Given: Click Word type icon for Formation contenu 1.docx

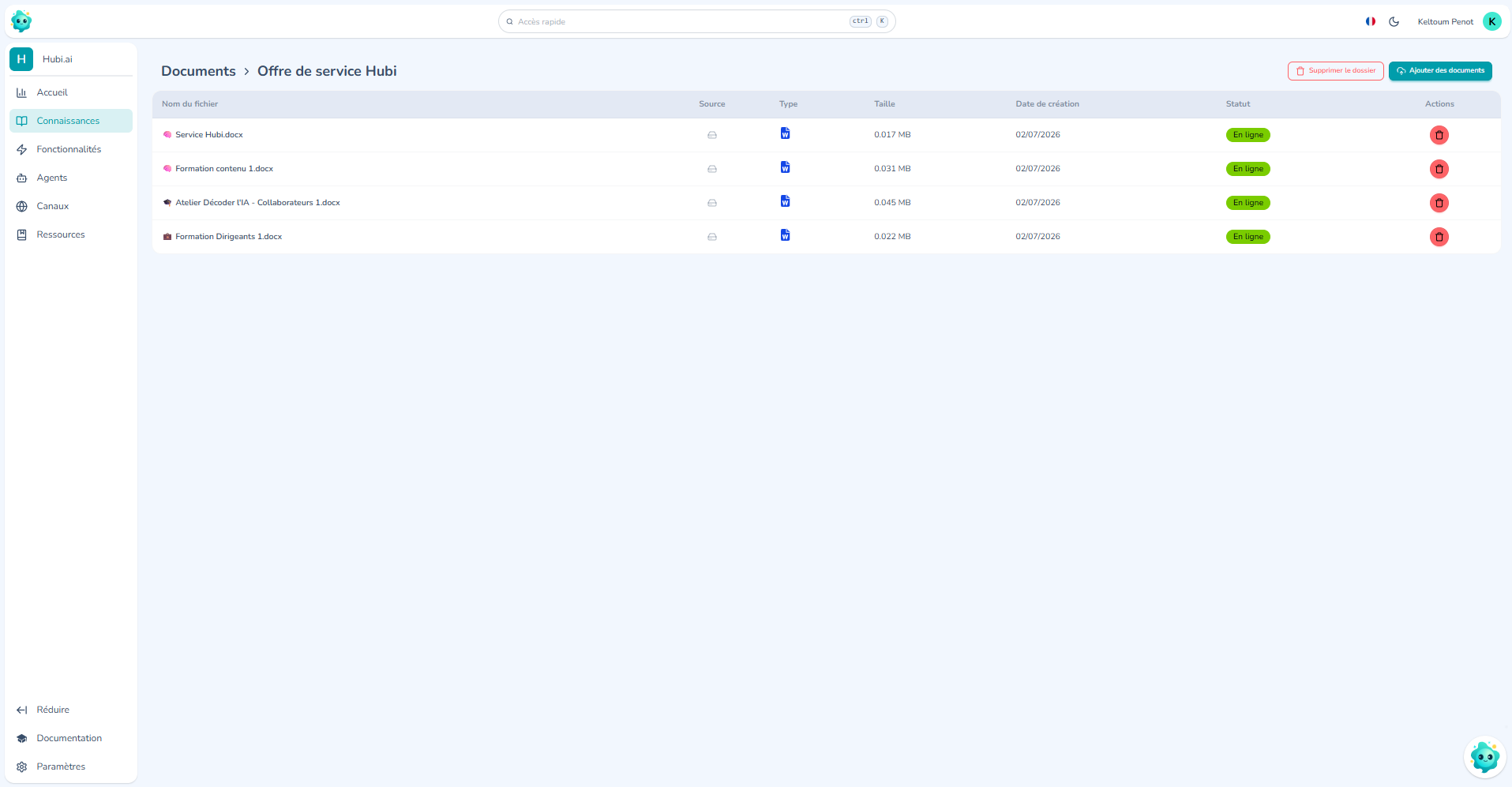Looking at the screenshot, I should (x=785, y=167).
